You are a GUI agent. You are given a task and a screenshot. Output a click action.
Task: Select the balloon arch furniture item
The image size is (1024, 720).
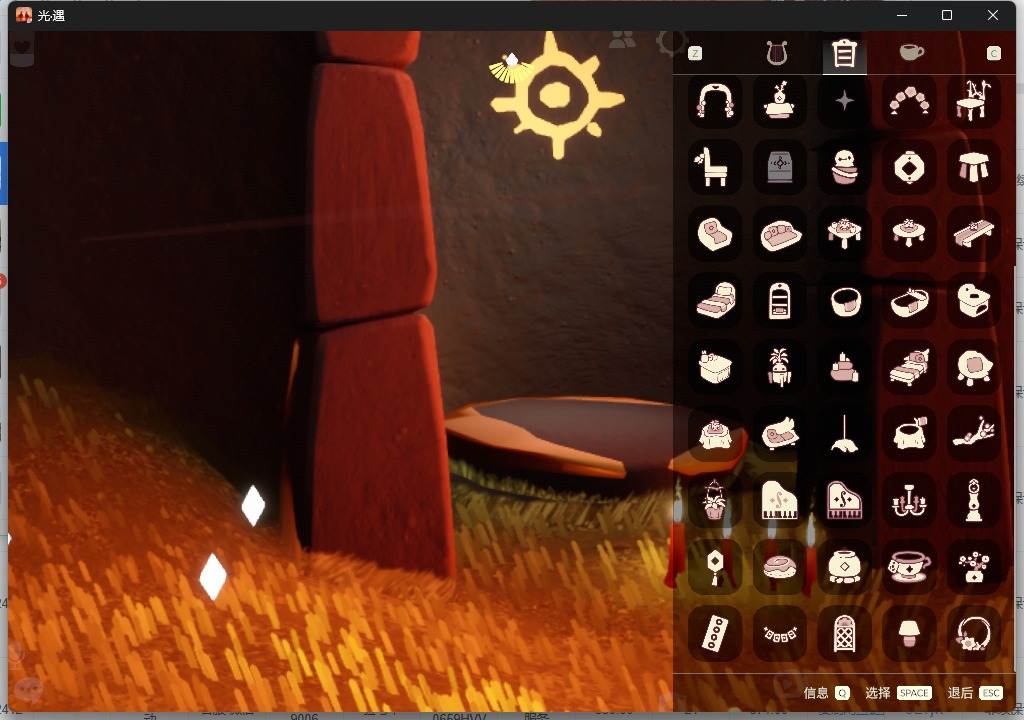pos(908,101)
